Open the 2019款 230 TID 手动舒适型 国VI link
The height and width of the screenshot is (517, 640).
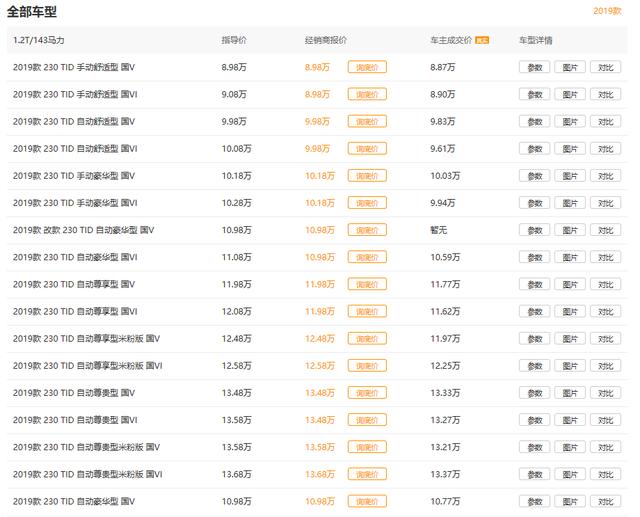click(x=75, y=94)
